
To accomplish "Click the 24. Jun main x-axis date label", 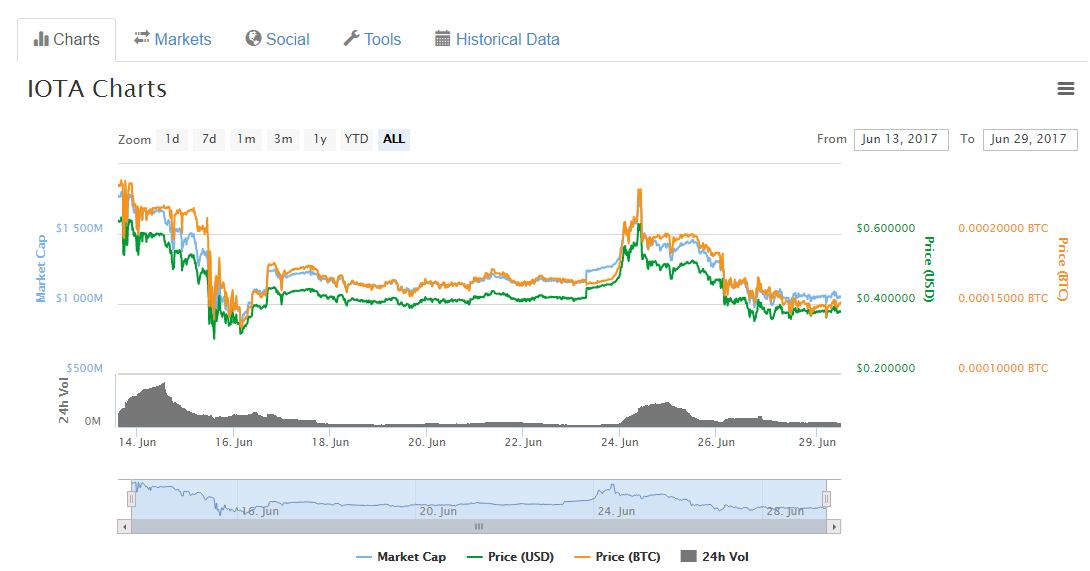I will (619, 442).
